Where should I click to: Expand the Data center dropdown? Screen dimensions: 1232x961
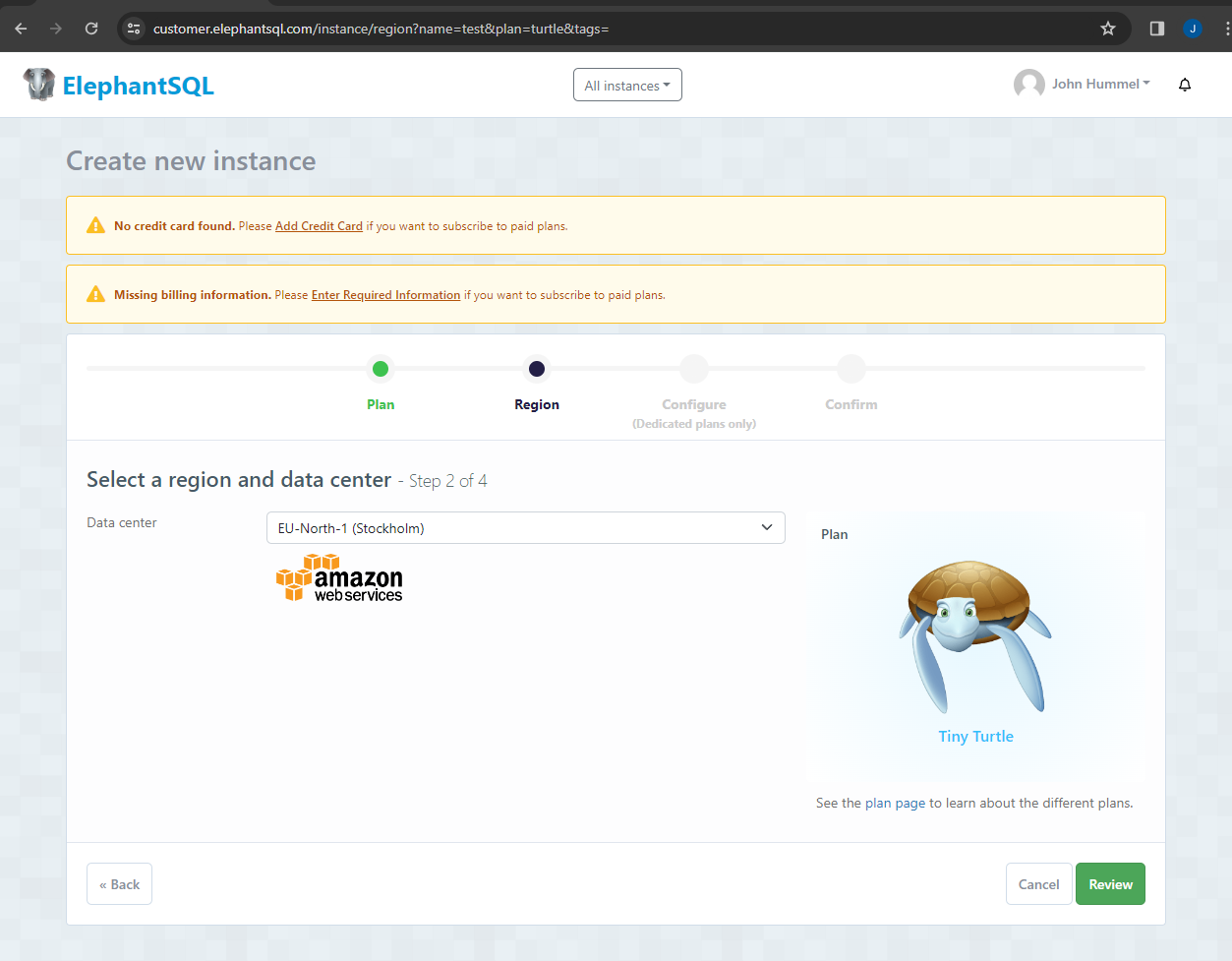[x=526, y=527]
